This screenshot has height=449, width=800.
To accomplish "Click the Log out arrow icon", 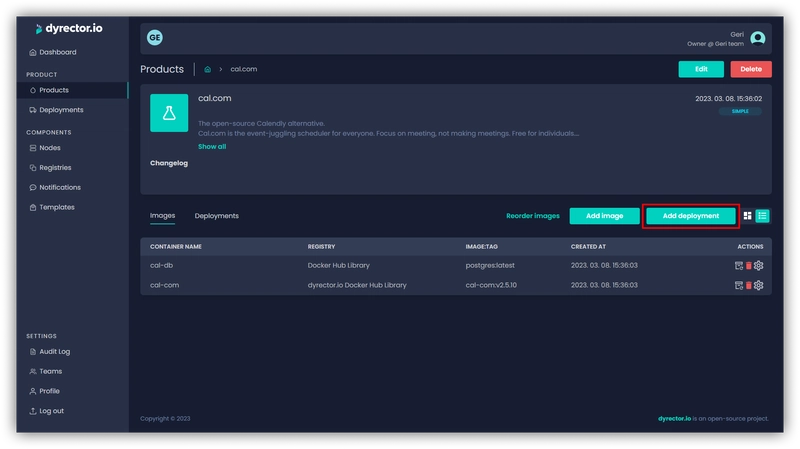I will point(33,411).
